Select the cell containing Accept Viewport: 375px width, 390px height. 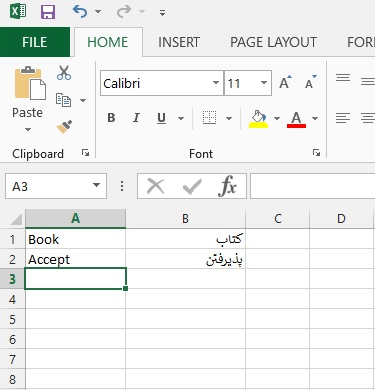(75, 259)
